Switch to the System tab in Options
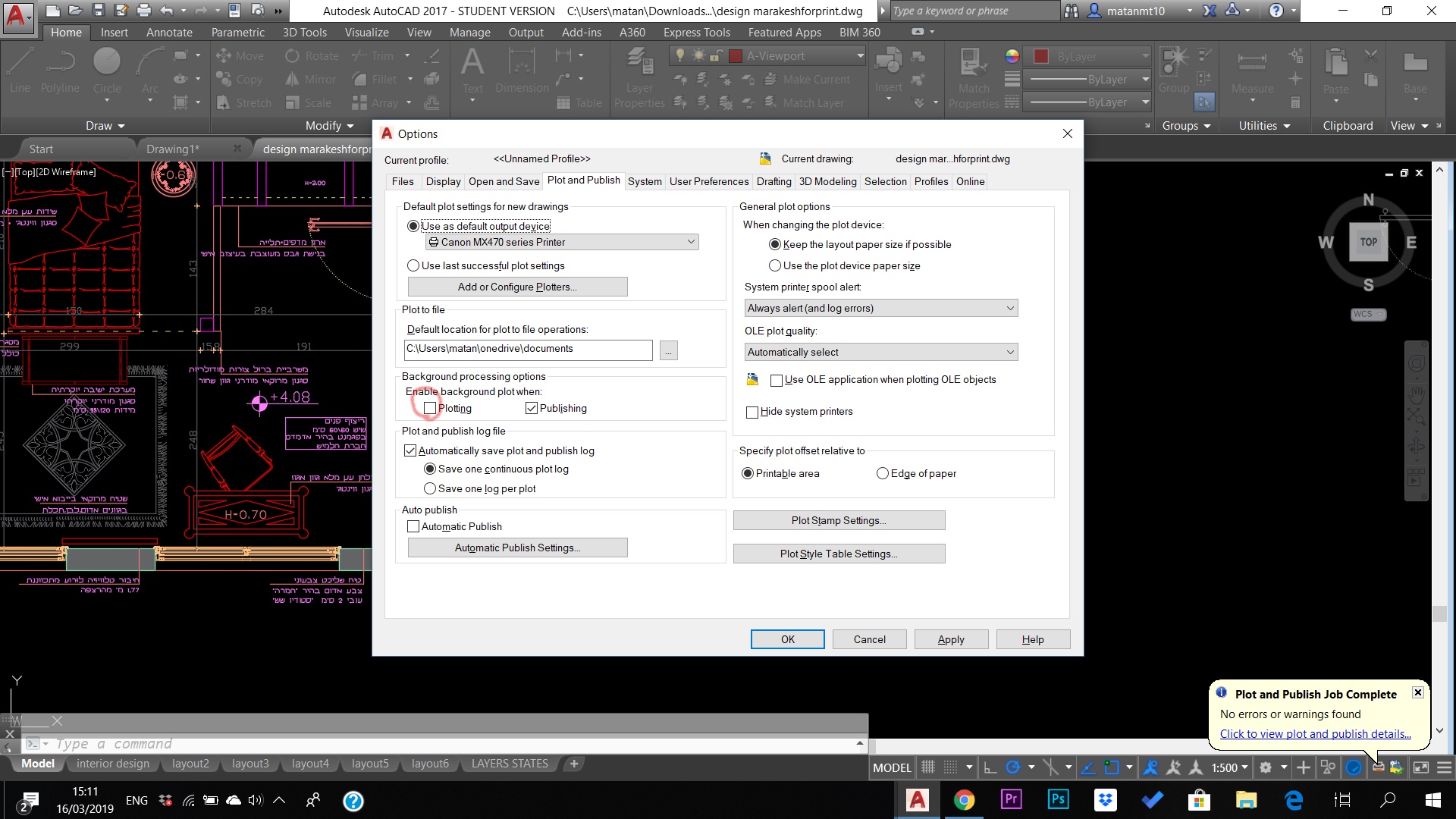The image size is (1456, 819). click(x=645, y=181)
